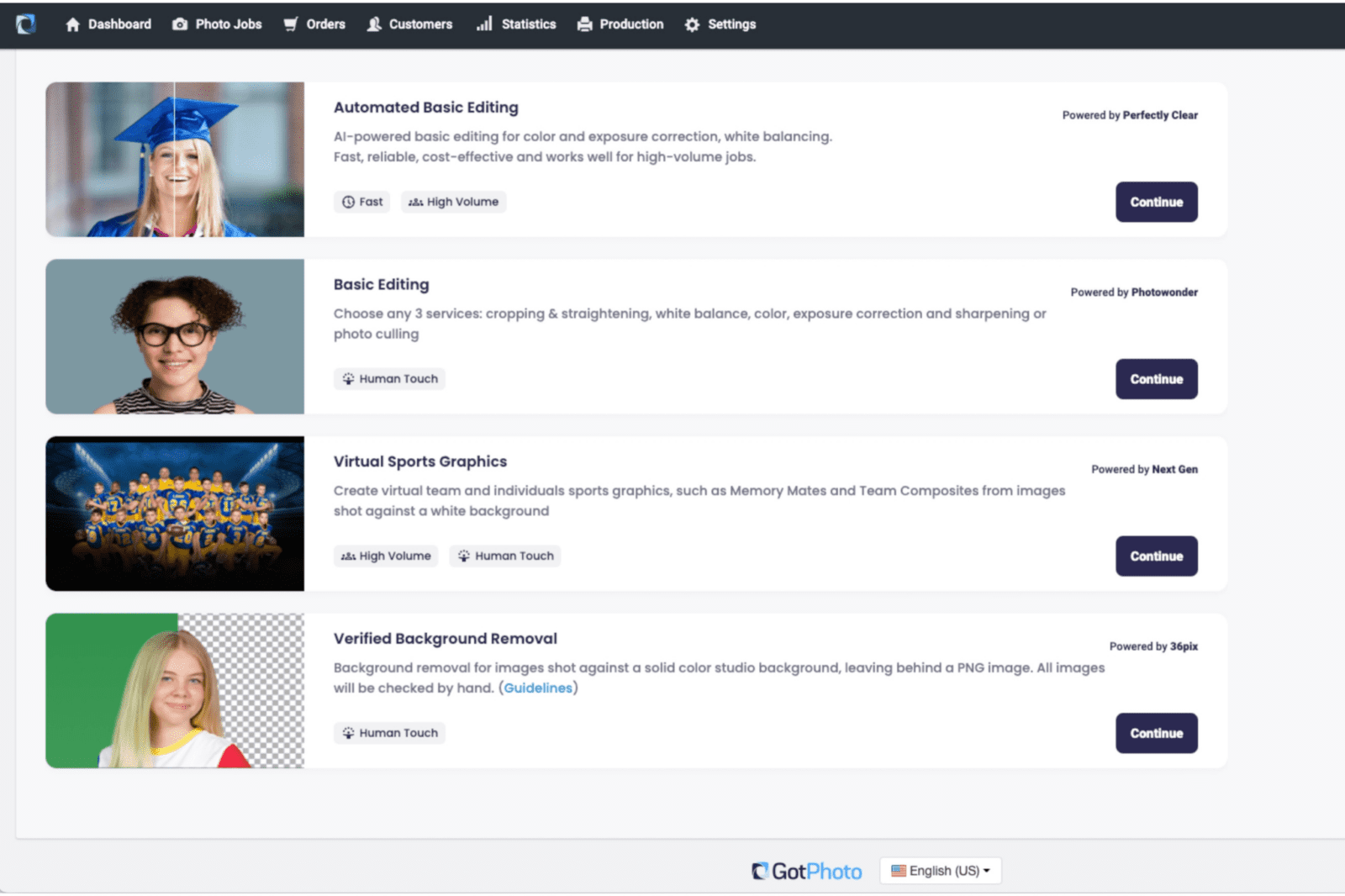Screen dimensions: 1345x896
Task: Click the GotPhoto logo icon in the navbar
Action: [26, 24]
